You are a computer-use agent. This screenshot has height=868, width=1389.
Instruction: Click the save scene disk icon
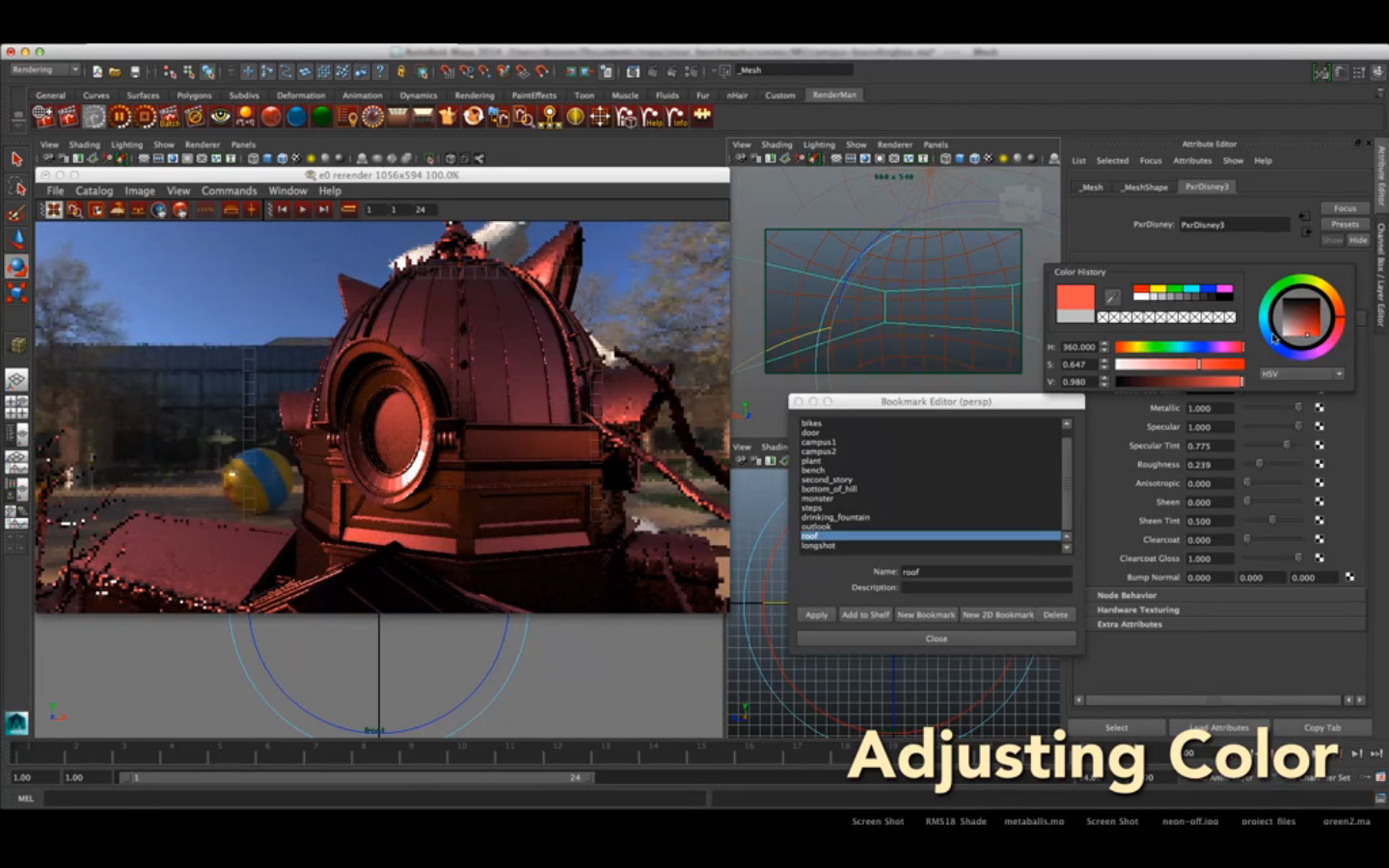click(x=135, y=71)
